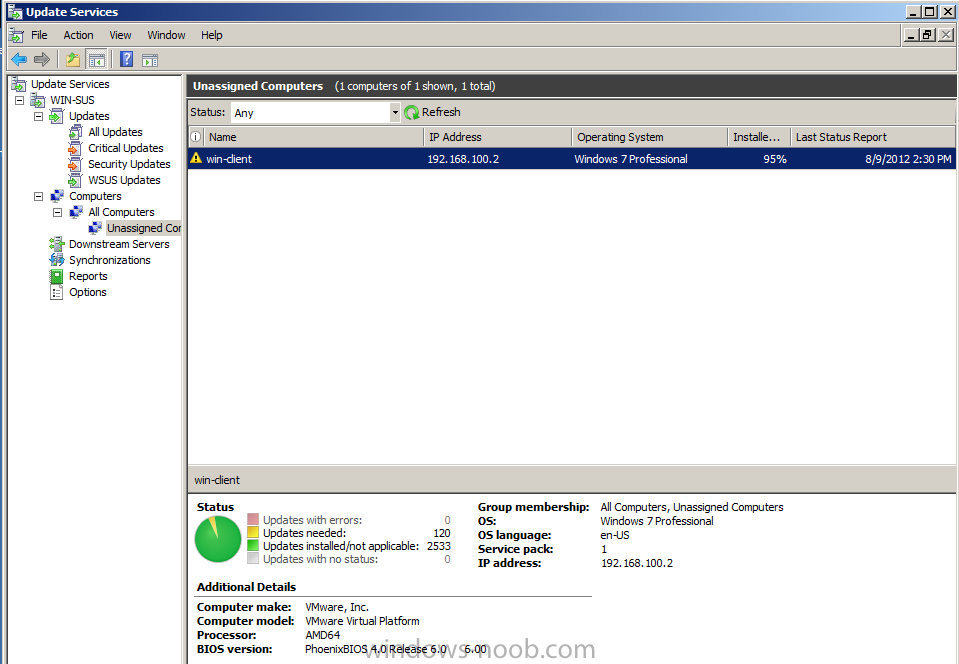Select All Updates in the tree
Screen dimensions: 959x664
point(115,132)
